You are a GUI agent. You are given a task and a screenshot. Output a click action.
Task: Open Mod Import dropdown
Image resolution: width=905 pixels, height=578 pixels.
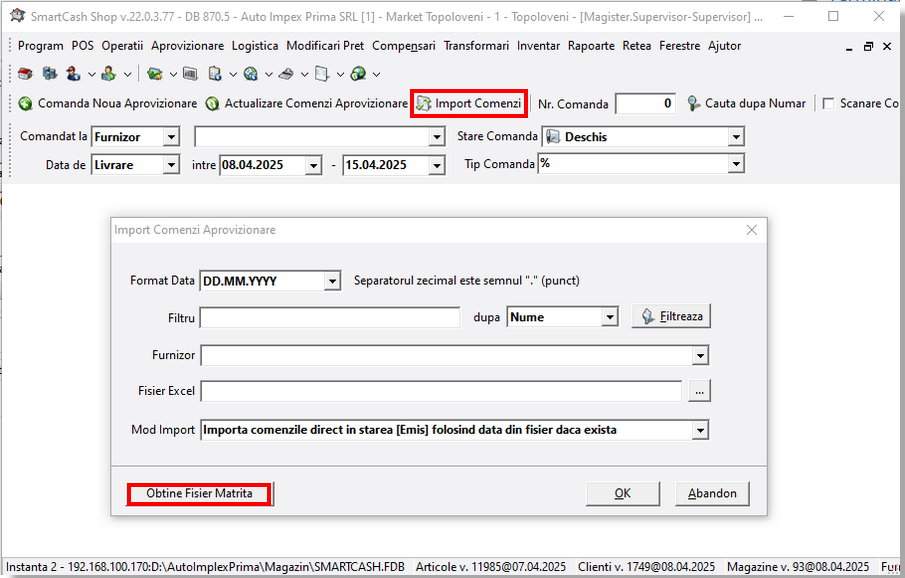700,430
